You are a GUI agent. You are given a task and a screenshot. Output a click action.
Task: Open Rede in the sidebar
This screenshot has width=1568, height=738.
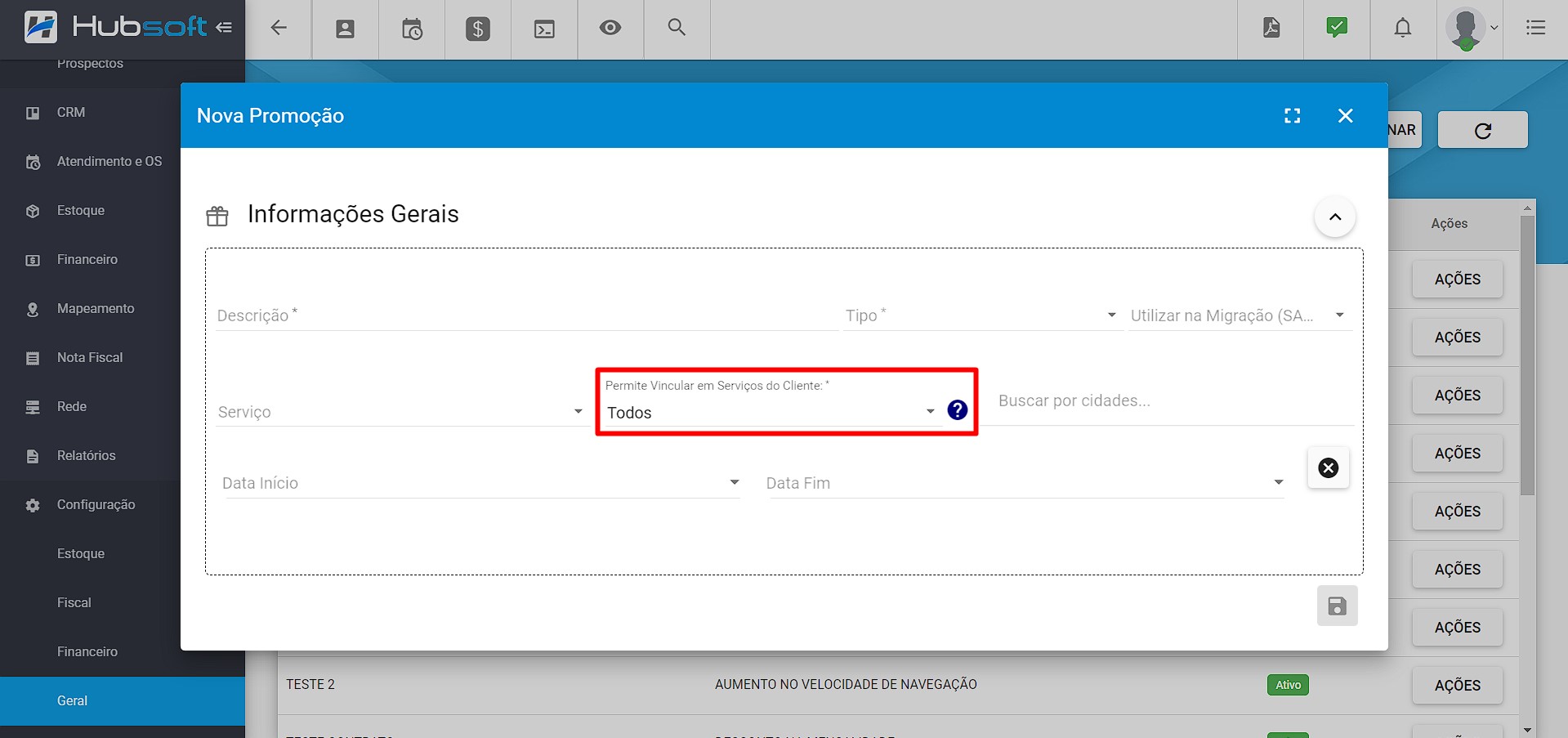tap(72, 407)
